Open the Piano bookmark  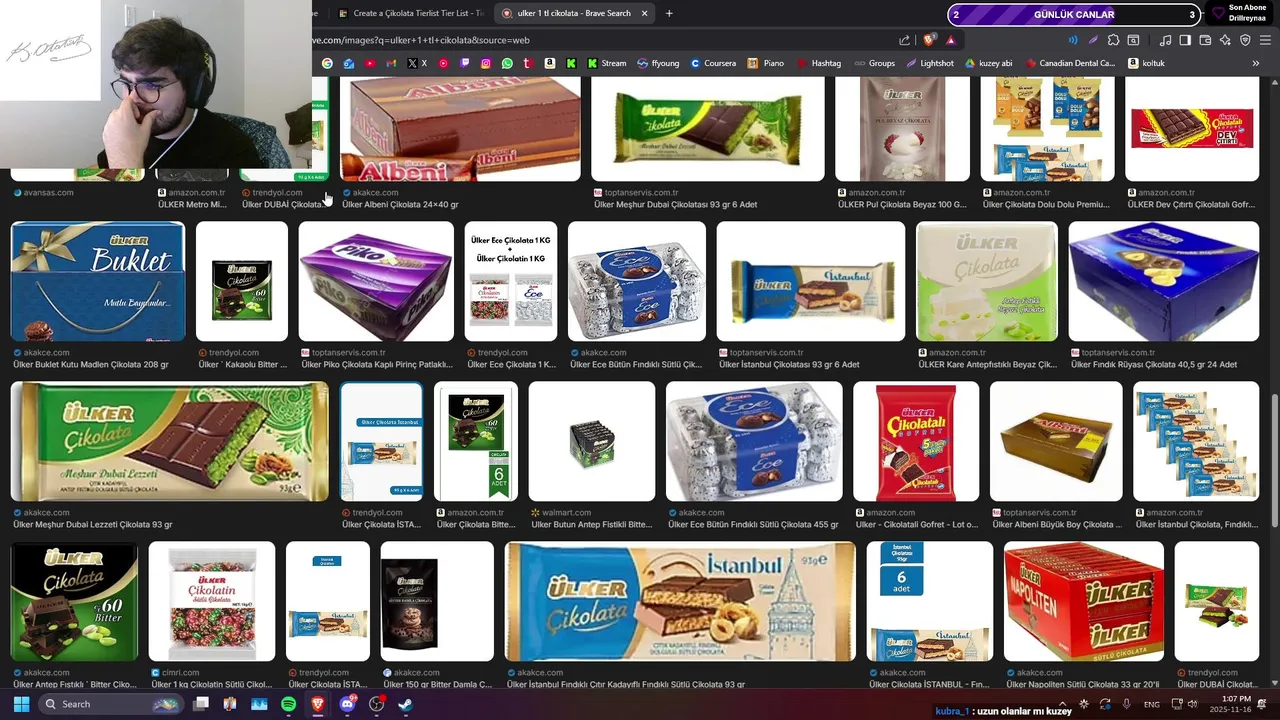coord(766,63)
